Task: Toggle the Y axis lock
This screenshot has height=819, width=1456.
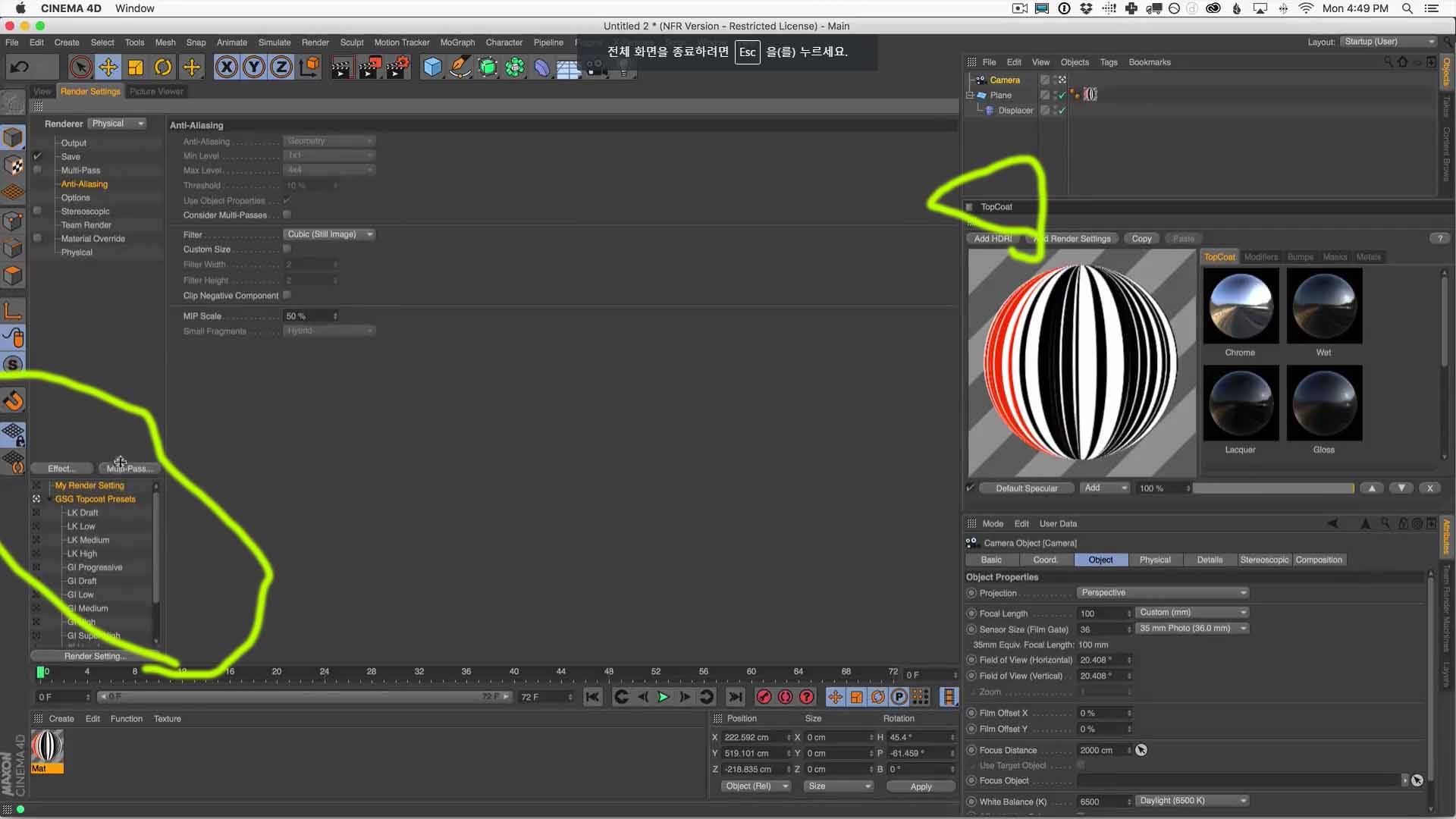Action: pos(254,67)
